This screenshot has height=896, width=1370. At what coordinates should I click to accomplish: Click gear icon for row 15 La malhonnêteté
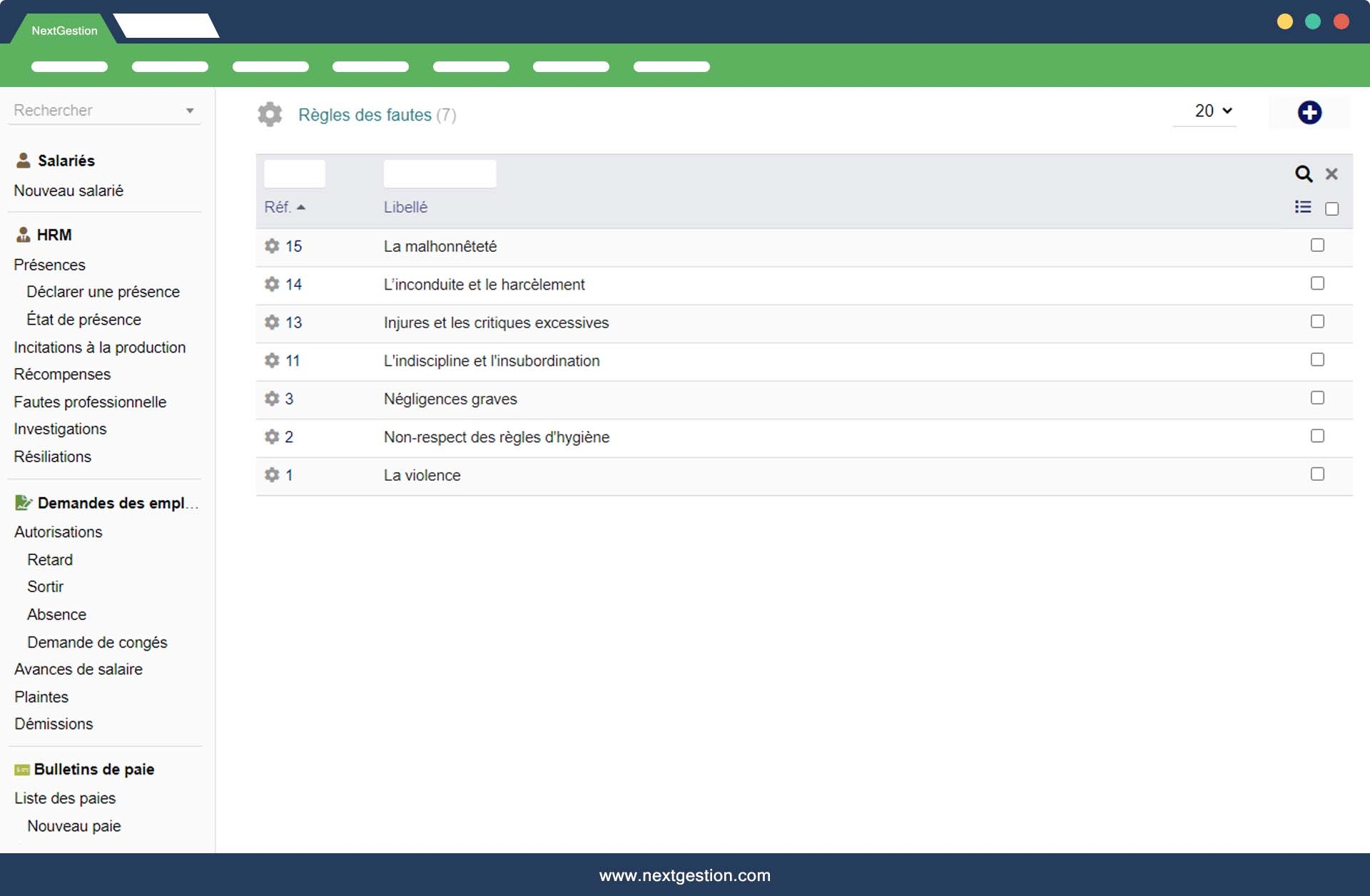(272, 246)
